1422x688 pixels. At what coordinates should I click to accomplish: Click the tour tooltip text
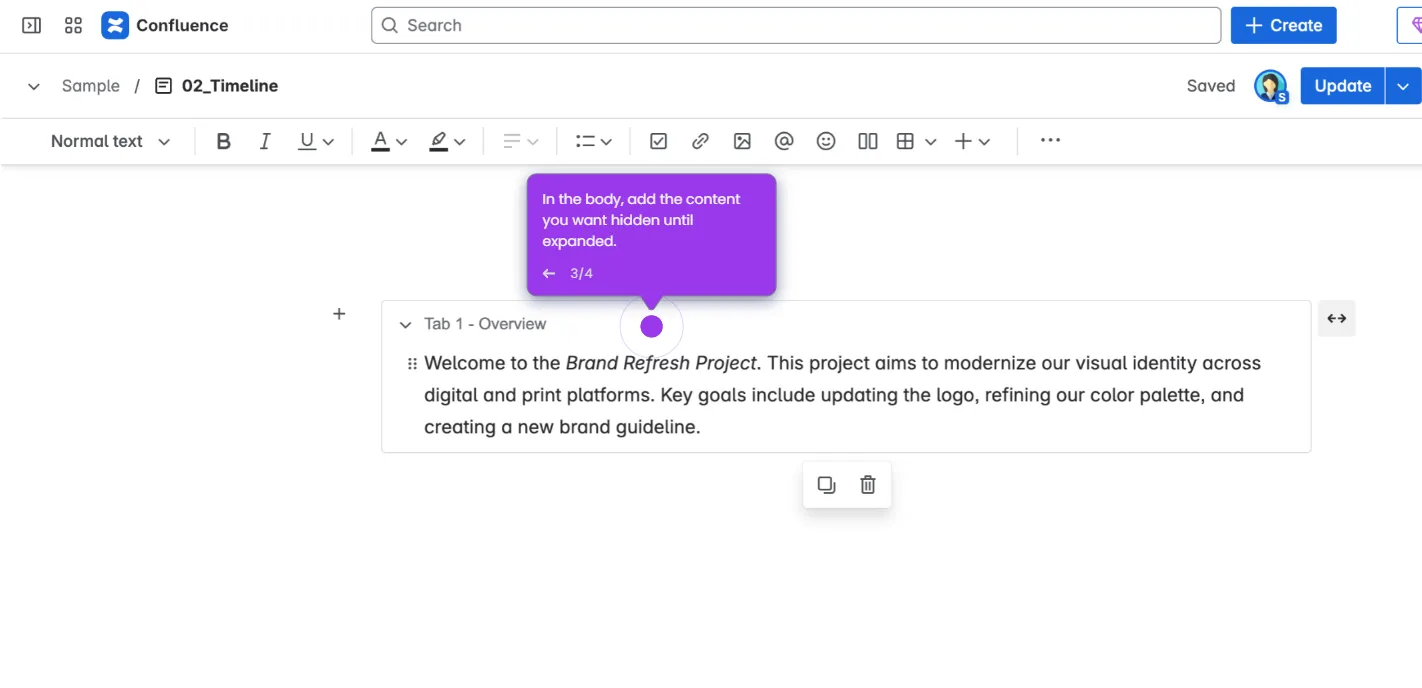tap(641, 220)
